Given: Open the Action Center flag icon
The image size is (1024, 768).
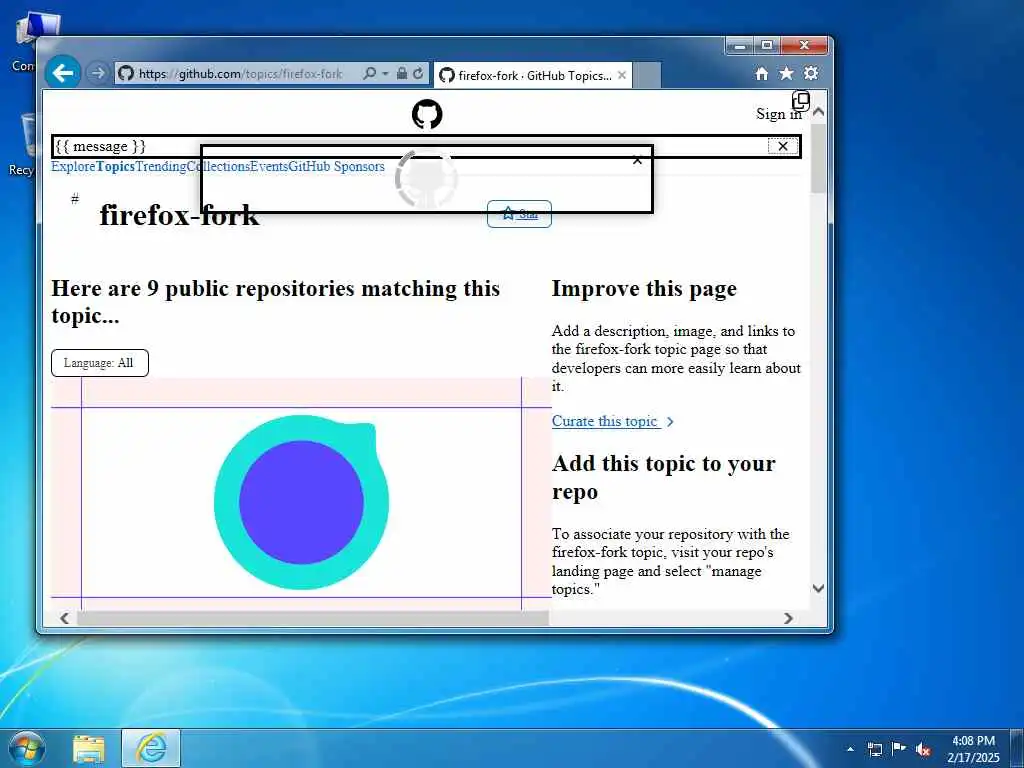Looking at the screenshot, I should point(899,748).
